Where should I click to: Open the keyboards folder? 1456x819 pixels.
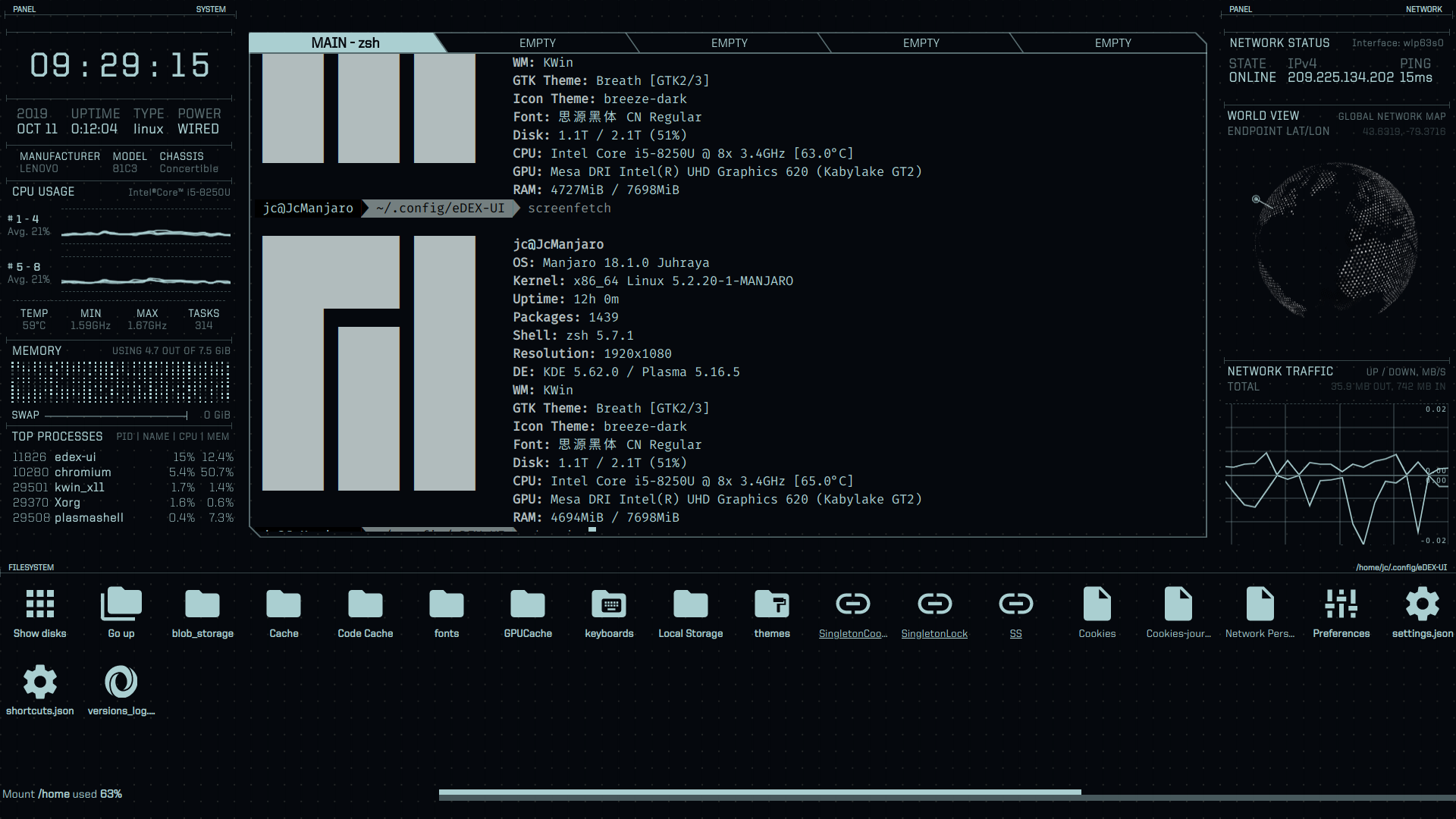[609, 604]
